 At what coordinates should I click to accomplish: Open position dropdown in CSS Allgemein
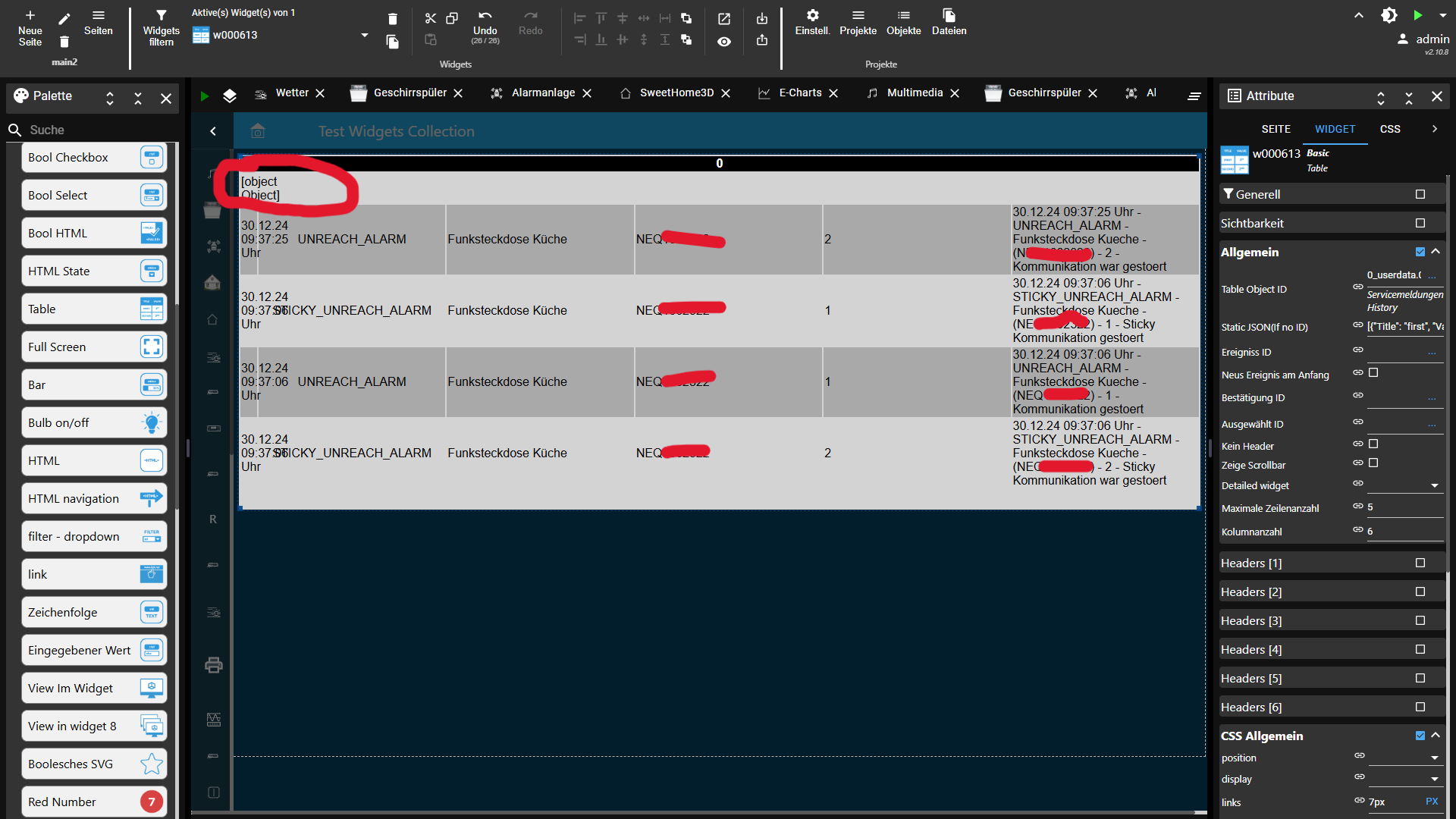pos(1404,758)
